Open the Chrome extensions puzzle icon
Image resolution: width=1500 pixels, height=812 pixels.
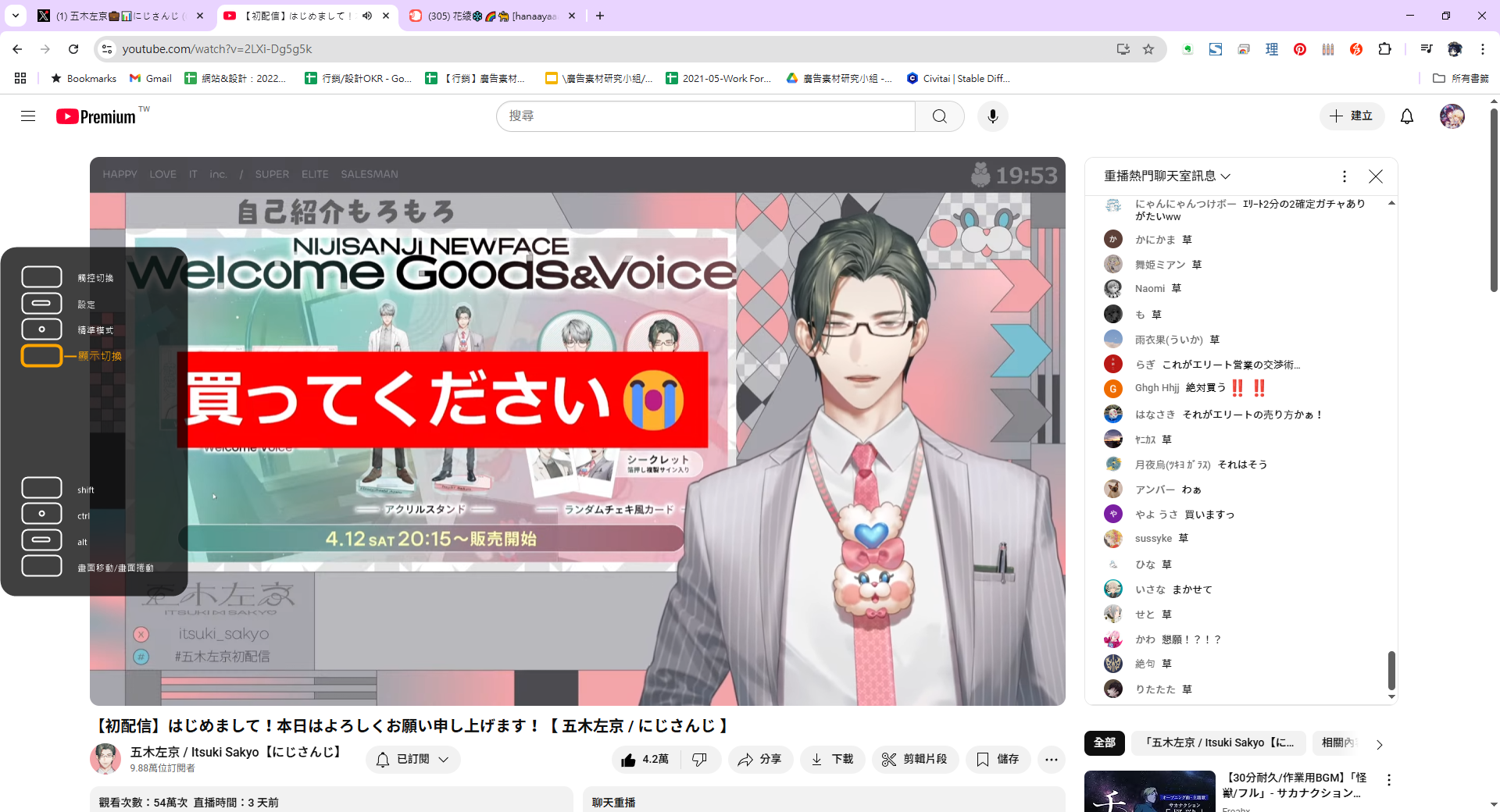point(1385,49)
